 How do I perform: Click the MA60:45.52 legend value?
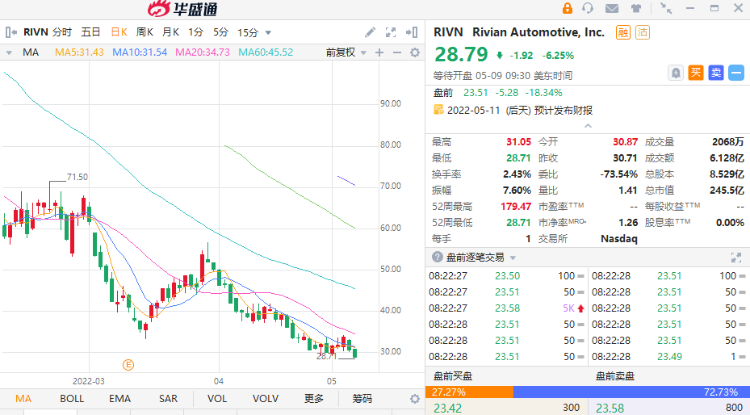265,53
